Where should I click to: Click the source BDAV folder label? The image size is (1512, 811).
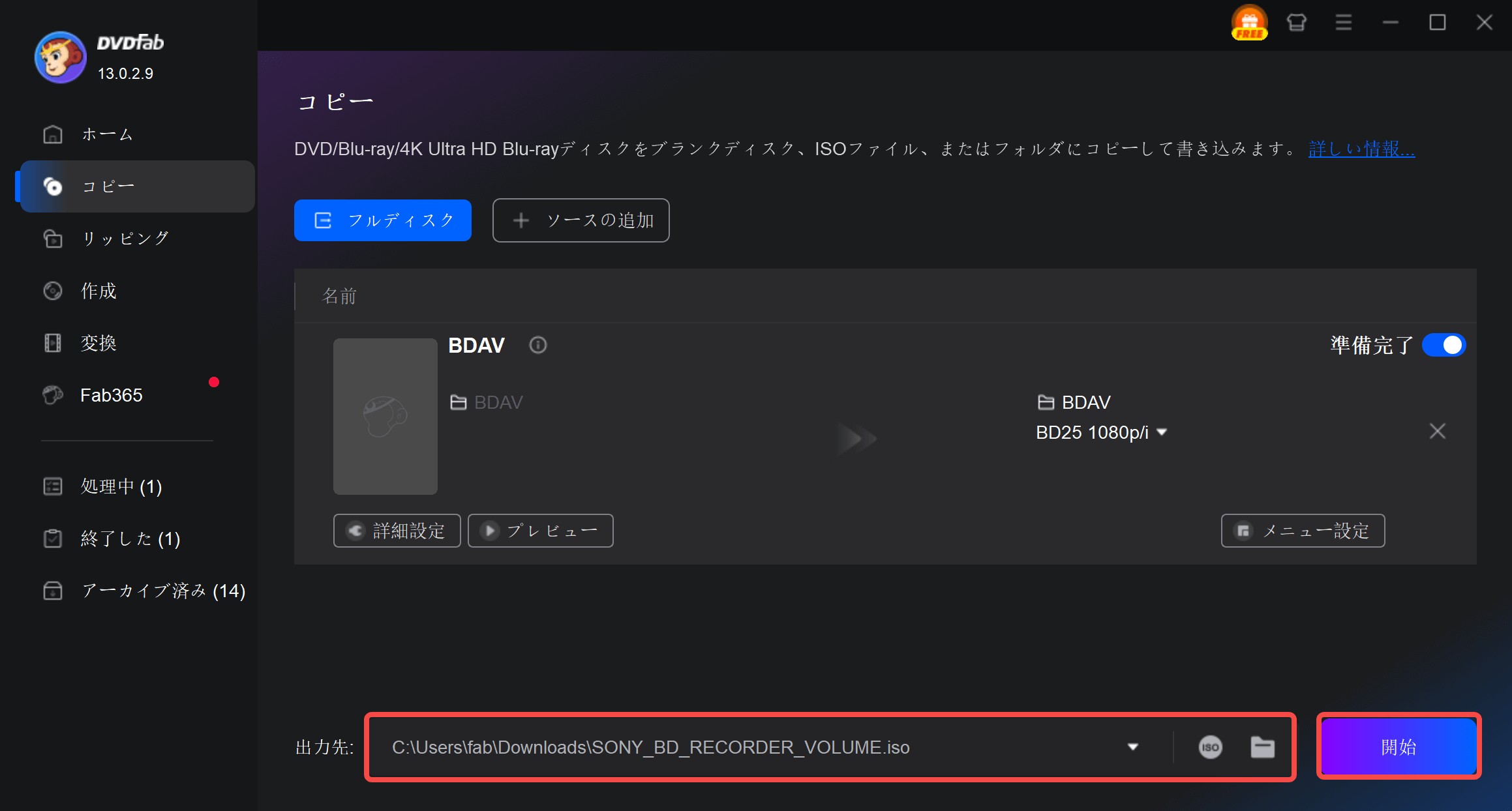[x=487, y=402]
